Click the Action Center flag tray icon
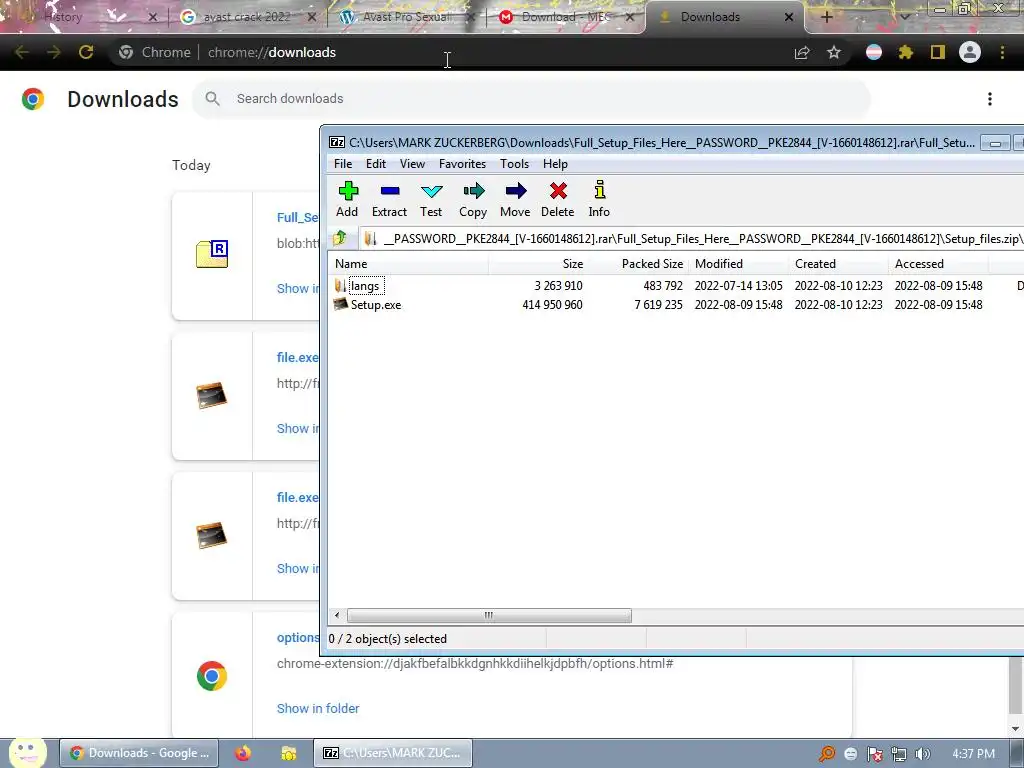This screenshot has height=768, width=1024. pos(874,754)
